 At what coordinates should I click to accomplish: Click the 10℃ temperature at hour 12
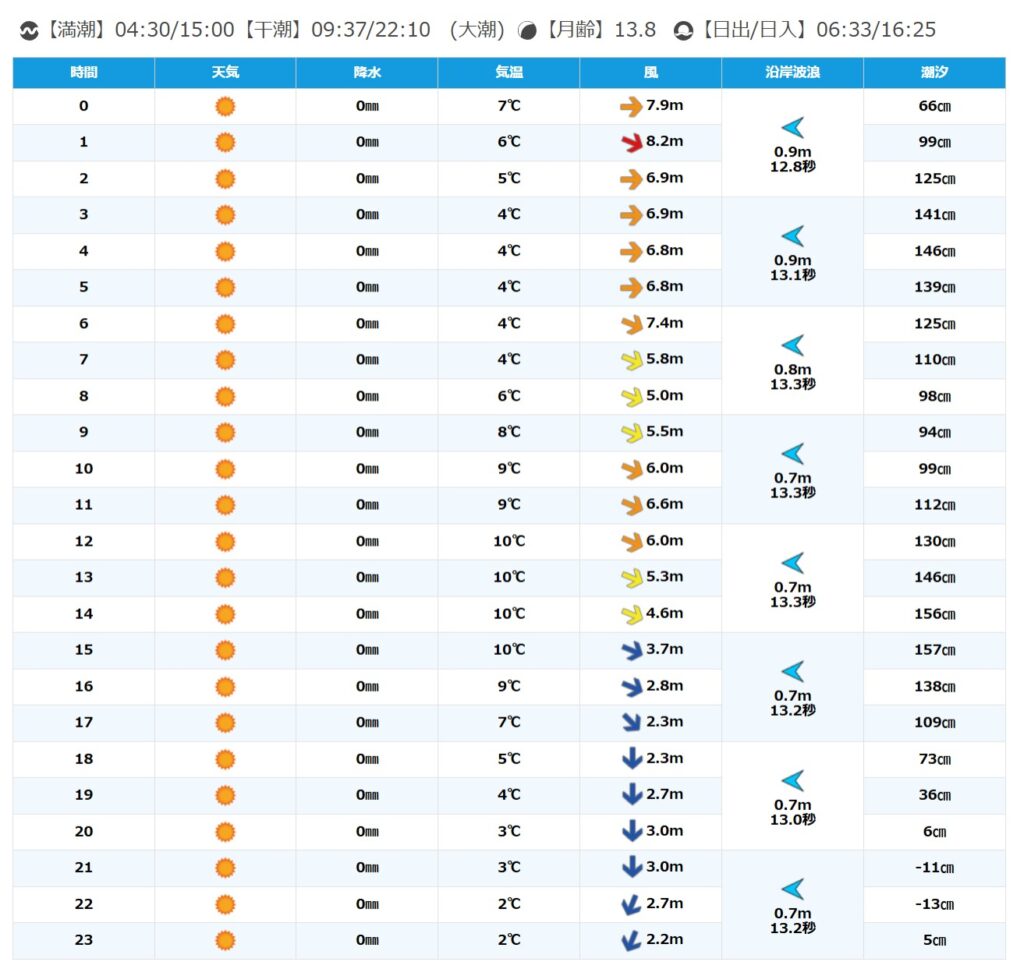[x=508, y=541]
